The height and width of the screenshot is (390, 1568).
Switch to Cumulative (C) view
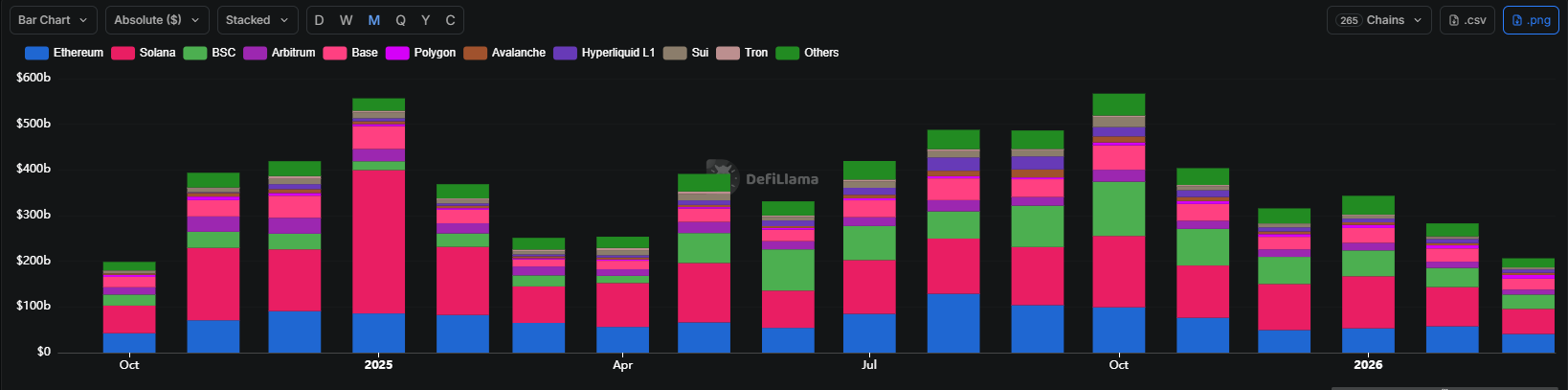click(x=450, y=20)
